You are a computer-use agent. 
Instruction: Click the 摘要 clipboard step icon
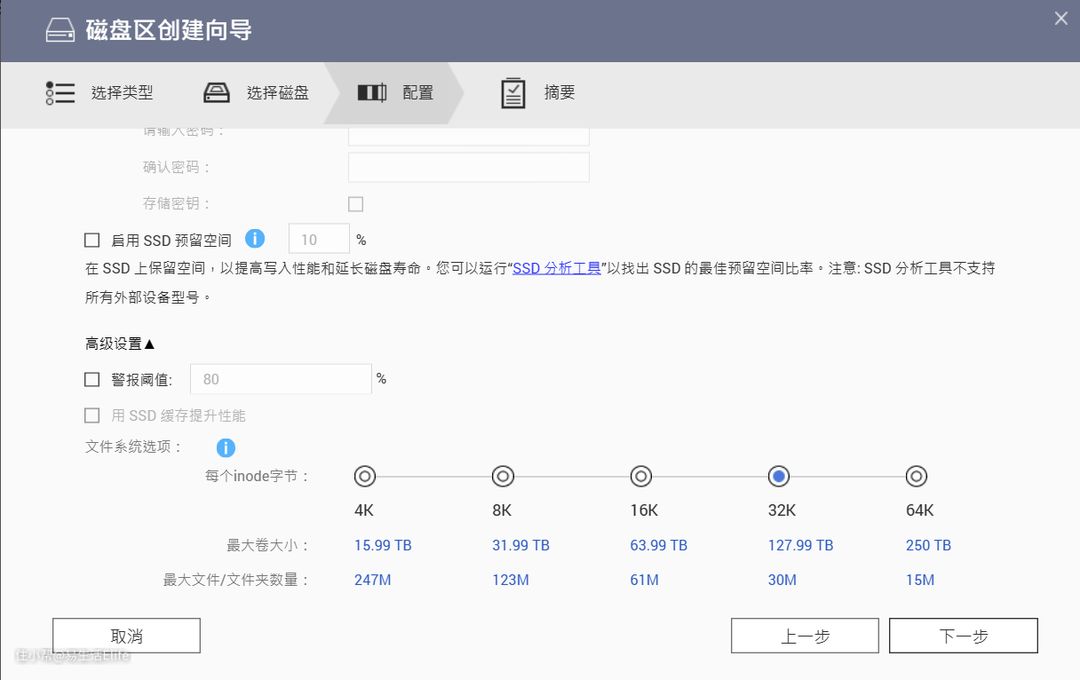[513, 93]
